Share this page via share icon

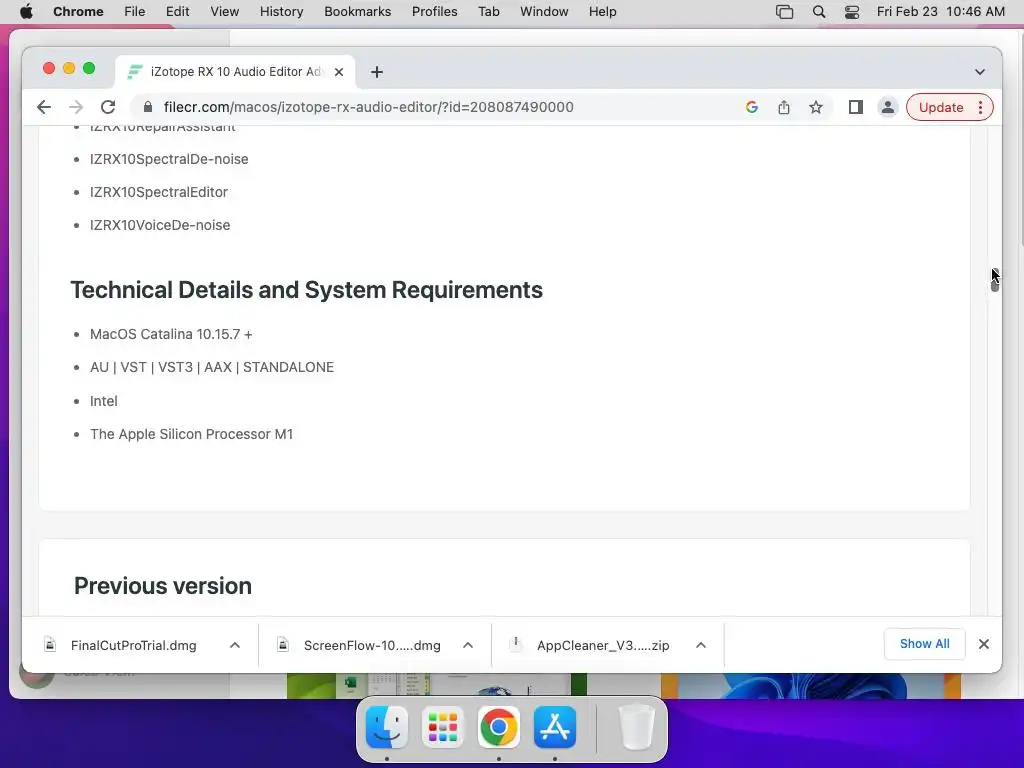click(784, 107)
